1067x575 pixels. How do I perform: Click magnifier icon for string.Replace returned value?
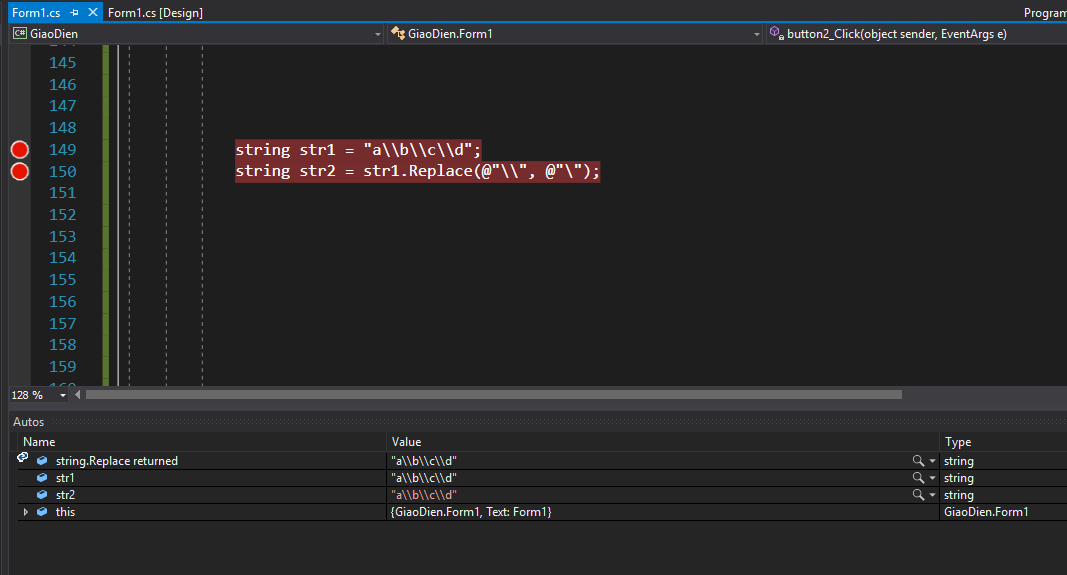coord(918,461)
